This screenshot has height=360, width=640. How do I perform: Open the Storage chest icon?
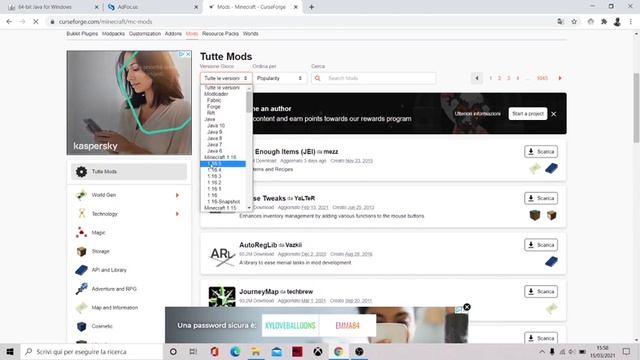click(x=82, y=251)
